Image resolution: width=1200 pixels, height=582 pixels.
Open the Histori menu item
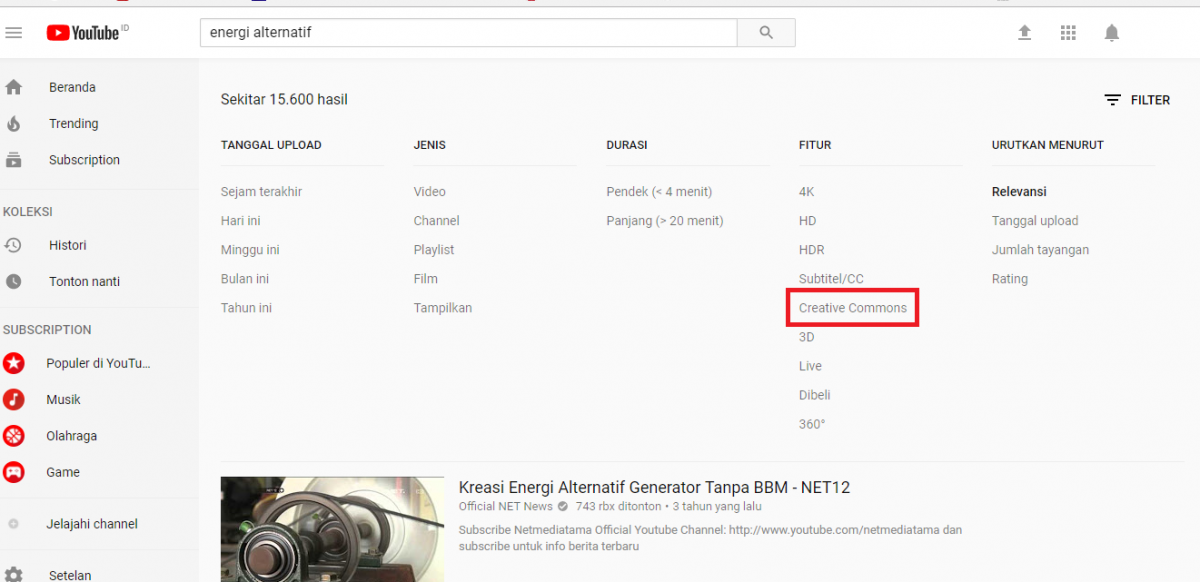coord(65,245)
